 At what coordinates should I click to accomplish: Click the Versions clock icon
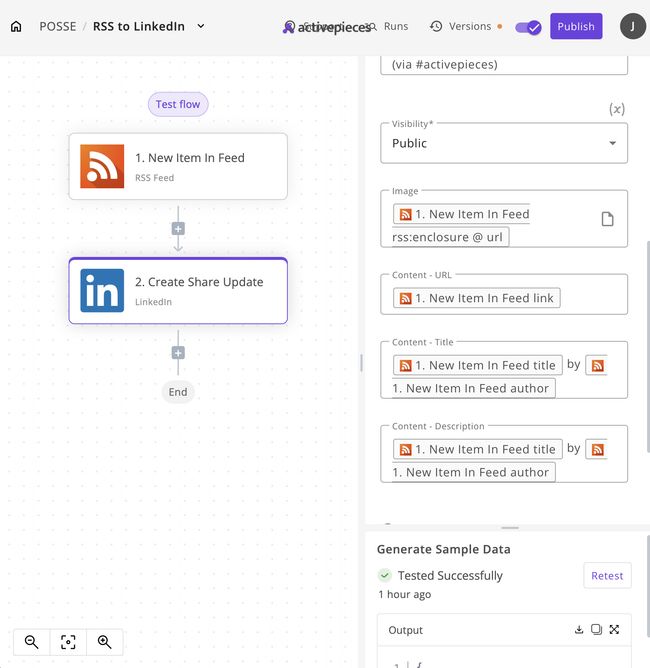pos(436,26)
